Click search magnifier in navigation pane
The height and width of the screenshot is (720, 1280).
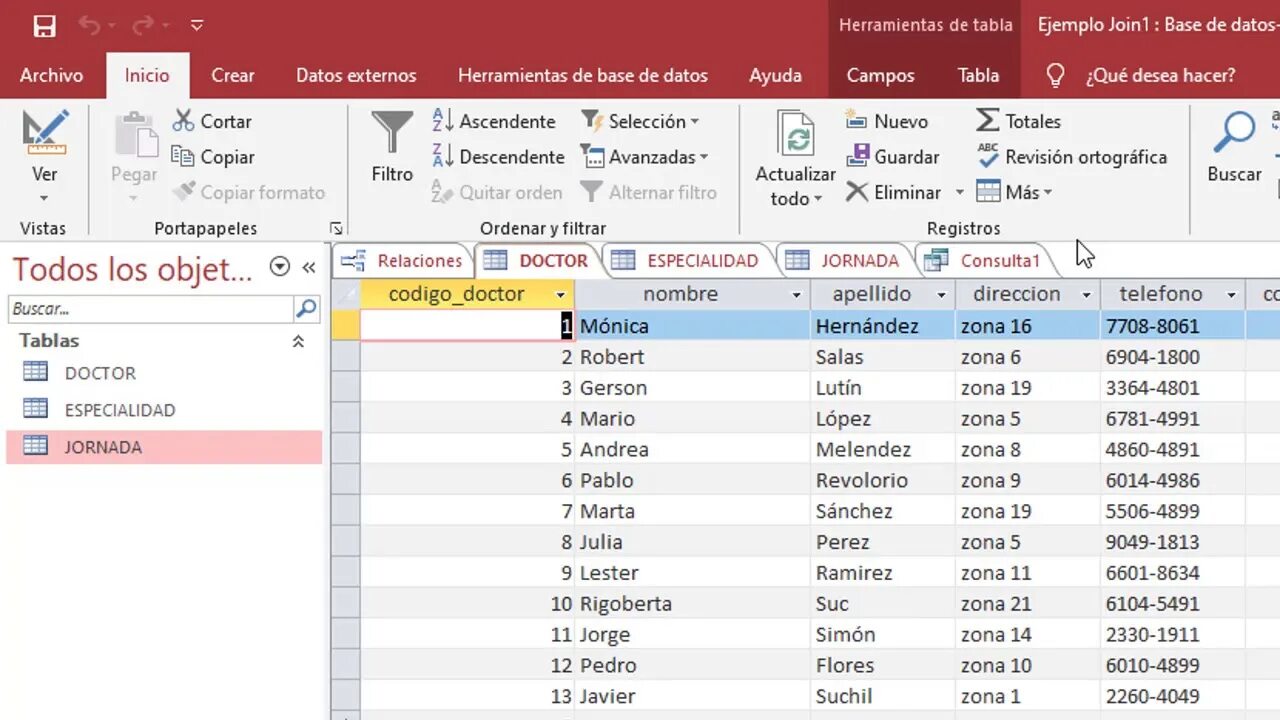tap(306, 309)
